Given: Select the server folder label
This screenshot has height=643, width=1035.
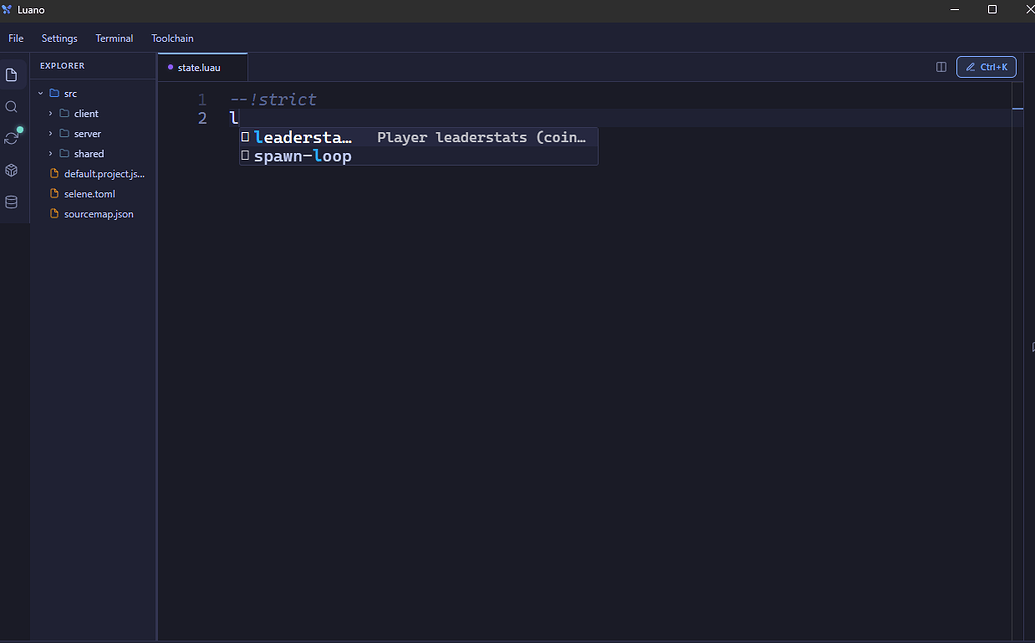Looking at the screenshot, I should point(88,133).
